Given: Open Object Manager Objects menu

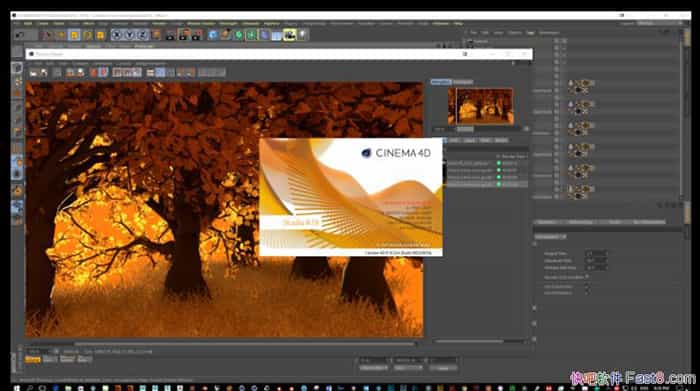Looking at the screenshot, I should point(514,33).
